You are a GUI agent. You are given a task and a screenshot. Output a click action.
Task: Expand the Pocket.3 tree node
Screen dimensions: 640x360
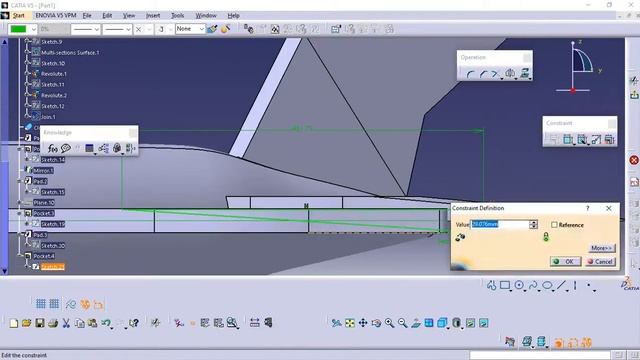click(19, 213)
